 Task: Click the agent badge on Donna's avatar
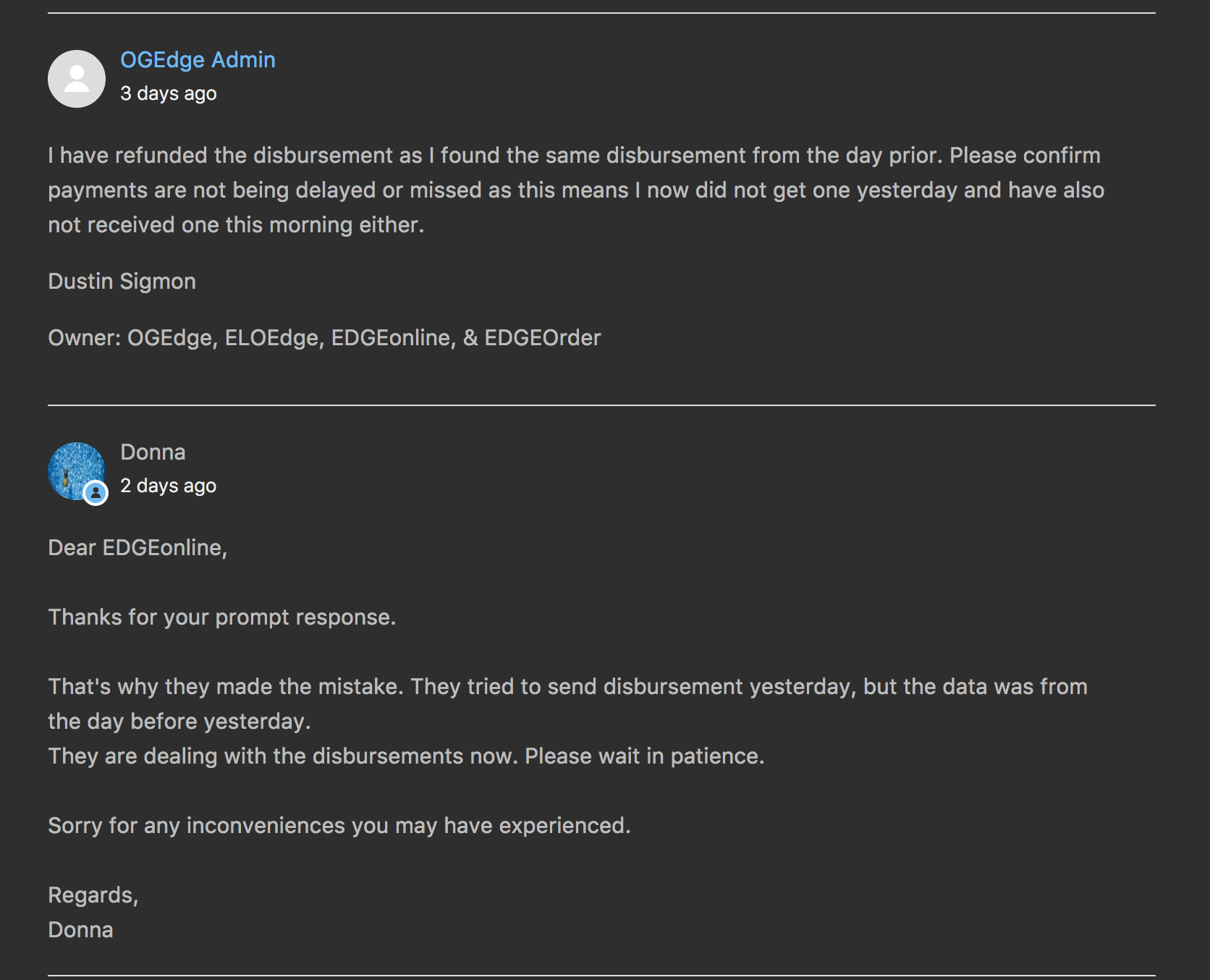tap(96, 493)
